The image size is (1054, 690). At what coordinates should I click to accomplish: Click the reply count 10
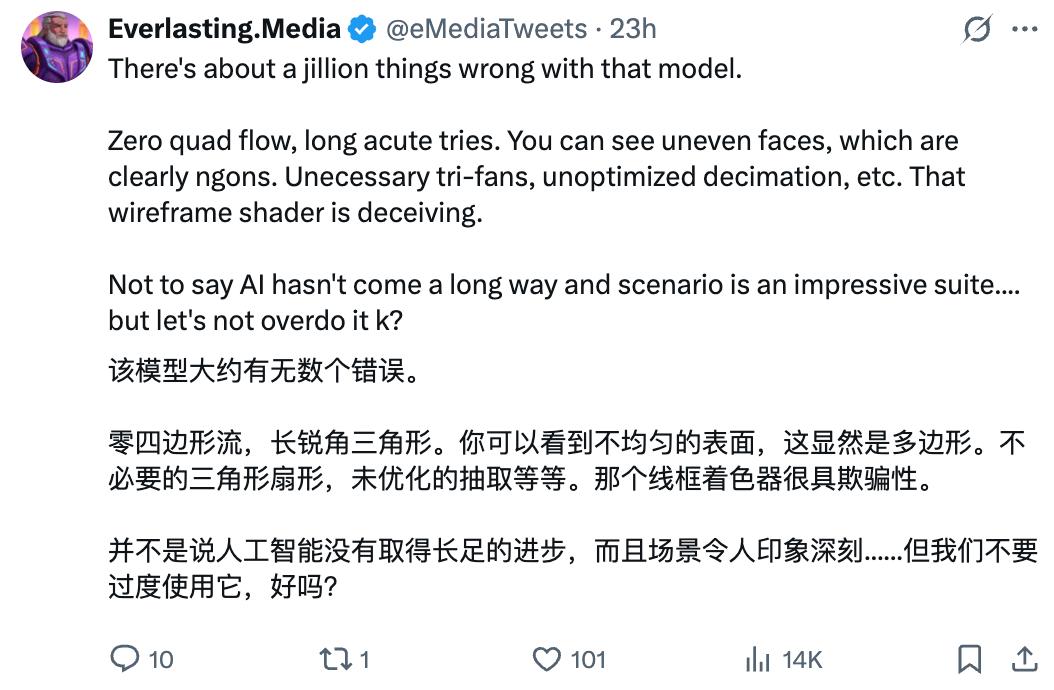(161, 660)
